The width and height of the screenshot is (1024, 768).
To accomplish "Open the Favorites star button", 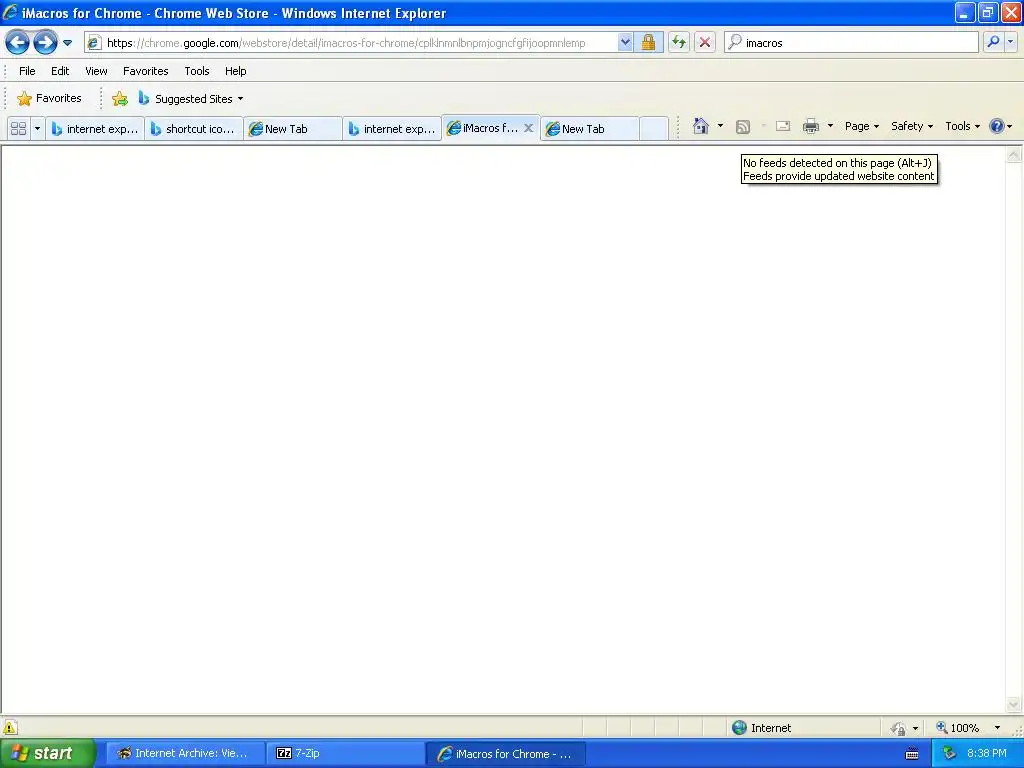I will pos(50,99).
